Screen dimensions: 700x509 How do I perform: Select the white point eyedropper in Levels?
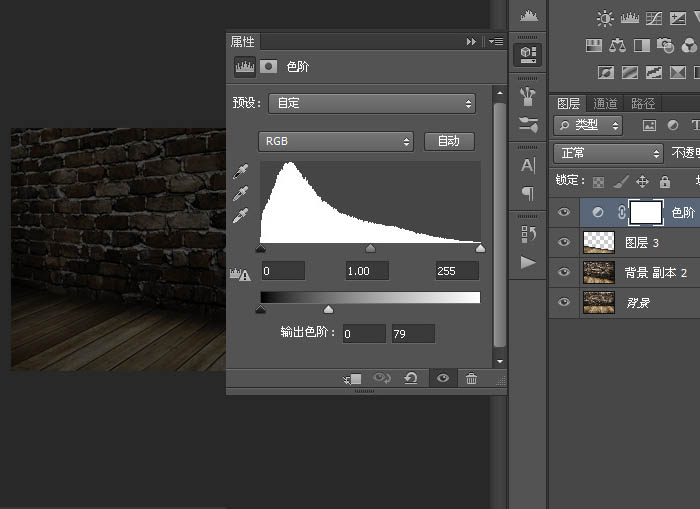point(240,215)
